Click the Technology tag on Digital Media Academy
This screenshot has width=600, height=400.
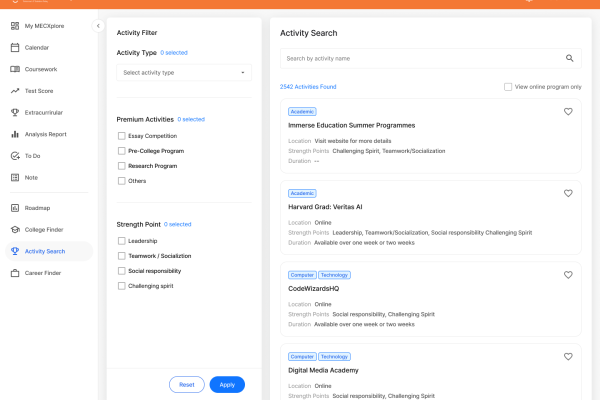(334, 357)
